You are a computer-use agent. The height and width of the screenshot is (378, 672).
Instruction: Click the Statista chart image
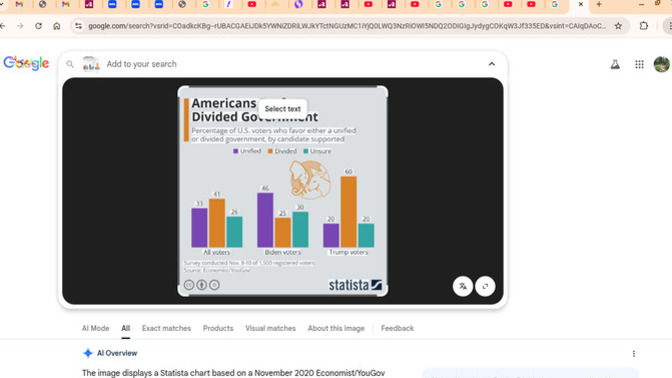coord(283,191)
